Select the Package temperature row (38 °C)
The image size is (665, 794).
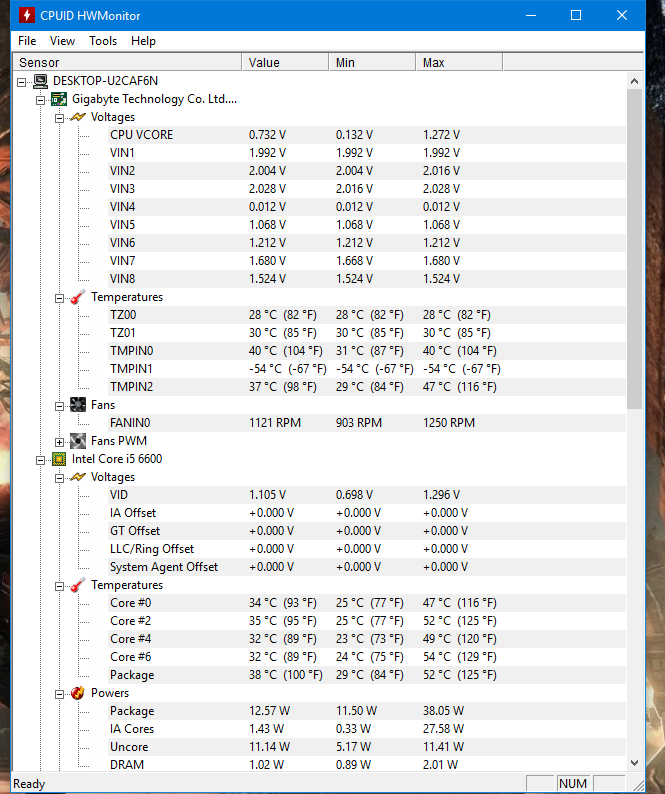[x=367, y=675]
